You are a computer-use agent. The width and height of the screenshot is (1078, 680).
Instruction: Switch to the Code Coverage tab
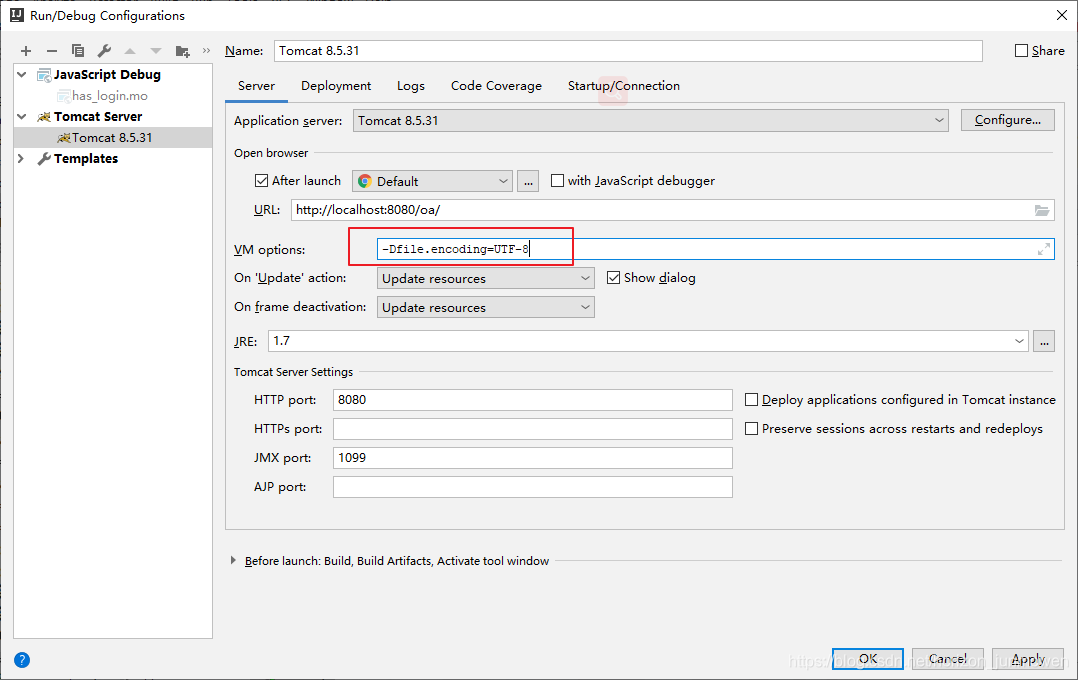coord(496,86)
